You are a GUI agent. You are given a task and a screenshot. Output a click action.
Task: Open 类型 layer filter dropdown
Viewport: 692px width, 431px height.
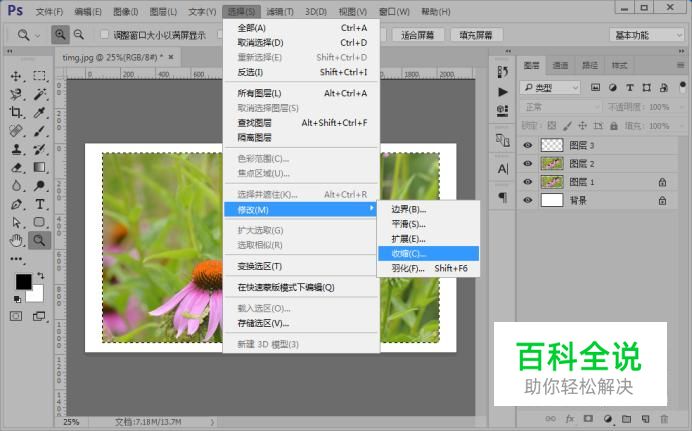(549, 88)
